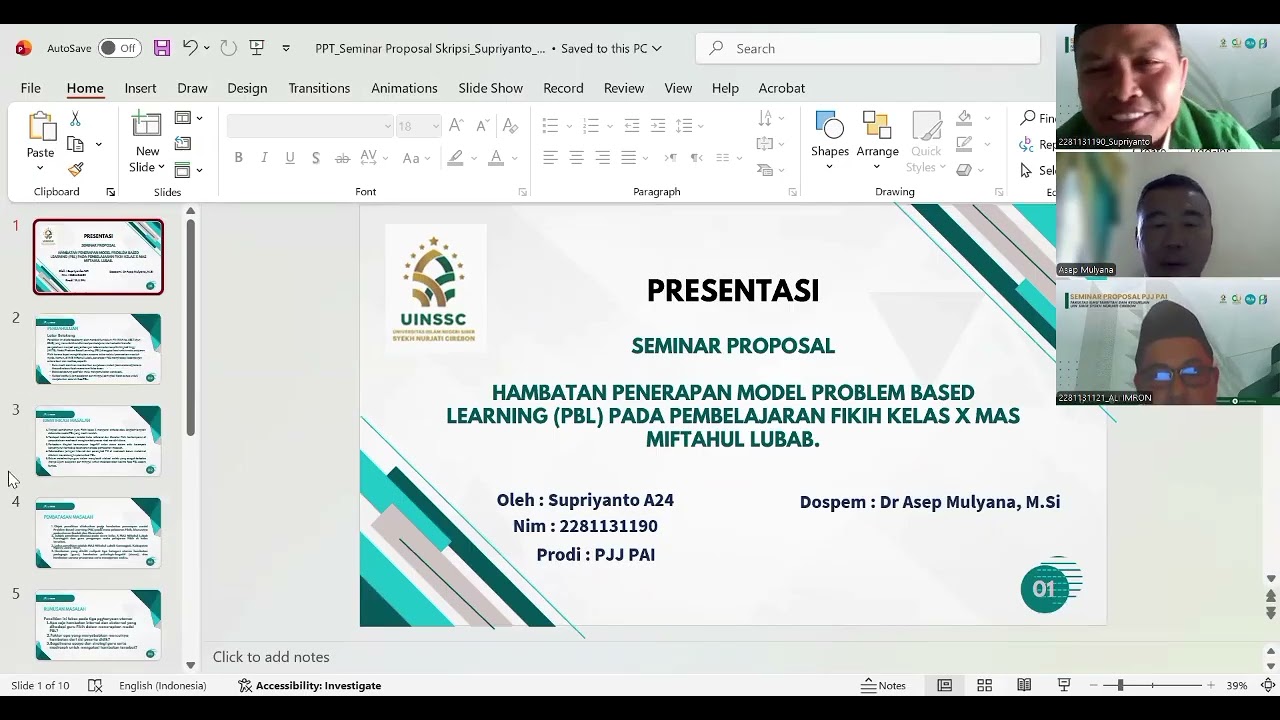Screen dimensions: 1280x720
Task: Click Accessibility: Investigate status
Action: pyautogui.click(x=309, y=685)
